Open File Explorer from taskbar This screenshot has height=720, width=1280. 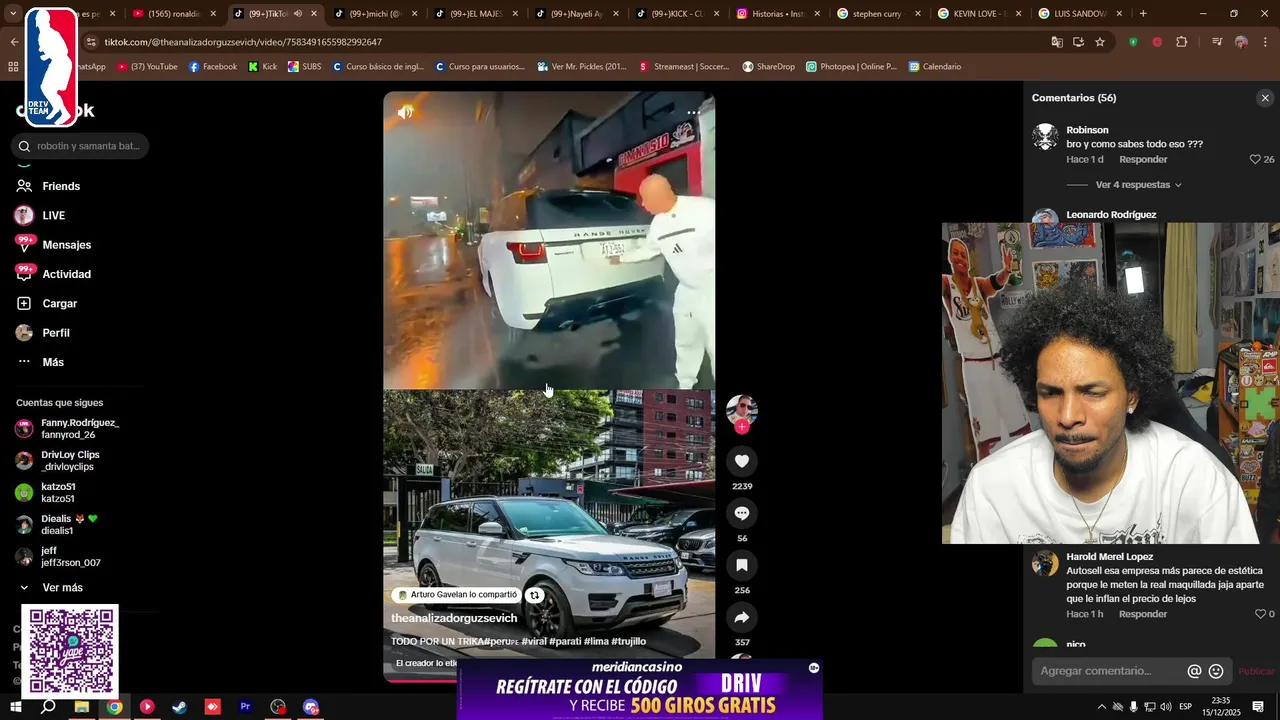(82, 707)
